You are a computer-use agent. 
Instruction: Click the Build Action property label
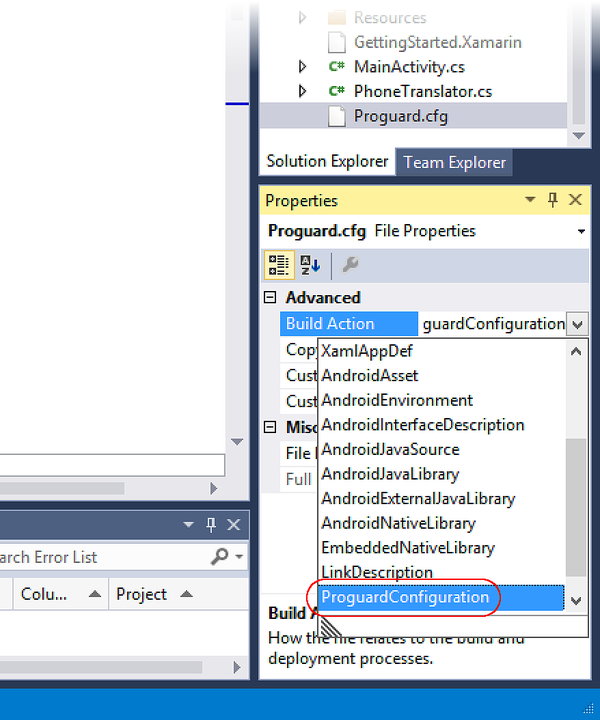[349, 324]
